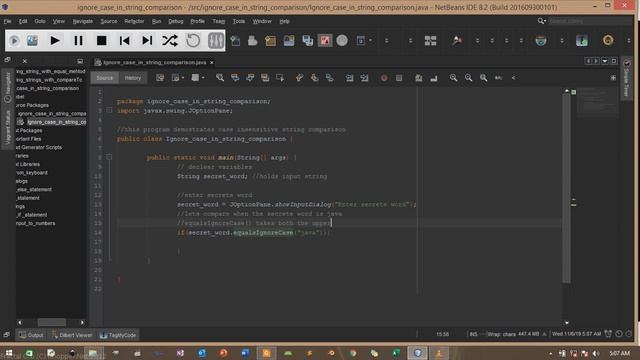640x360 pixels.
Task: Collapse the import fold marker
Action: coord(109,110)
